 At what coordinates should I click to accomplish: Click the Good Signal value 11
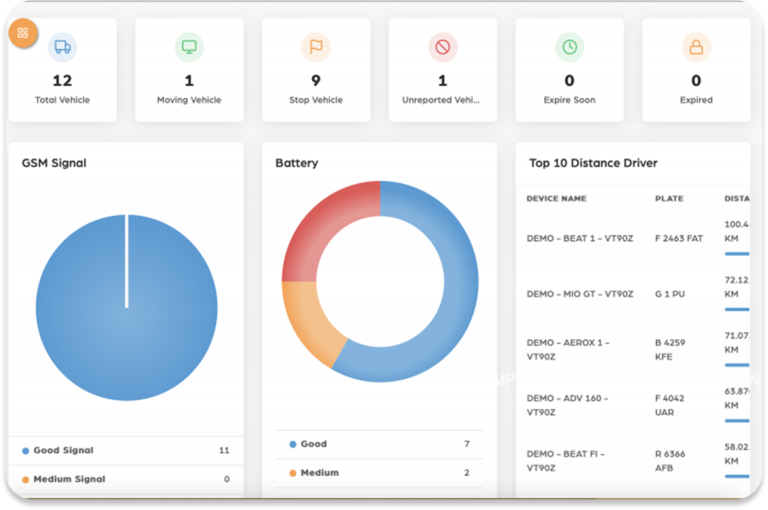point(224,450)
